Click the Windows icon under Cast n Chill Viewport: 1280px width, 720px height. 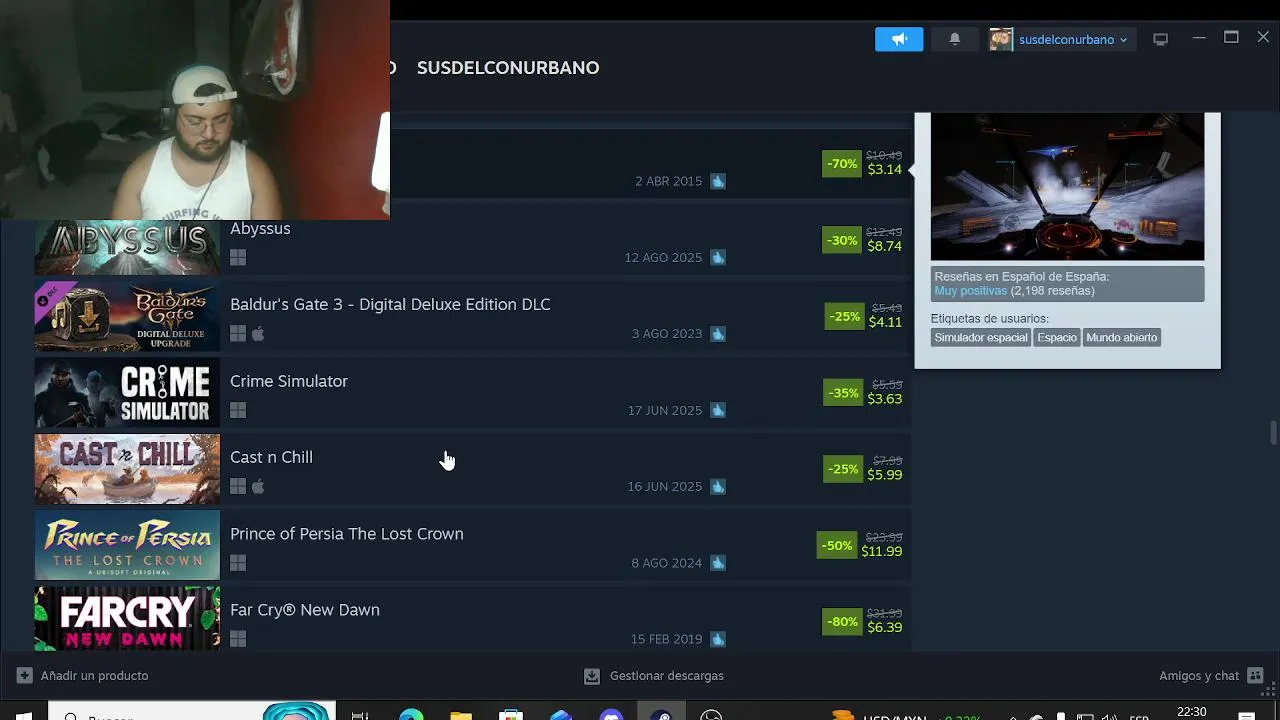pos(238,486)
